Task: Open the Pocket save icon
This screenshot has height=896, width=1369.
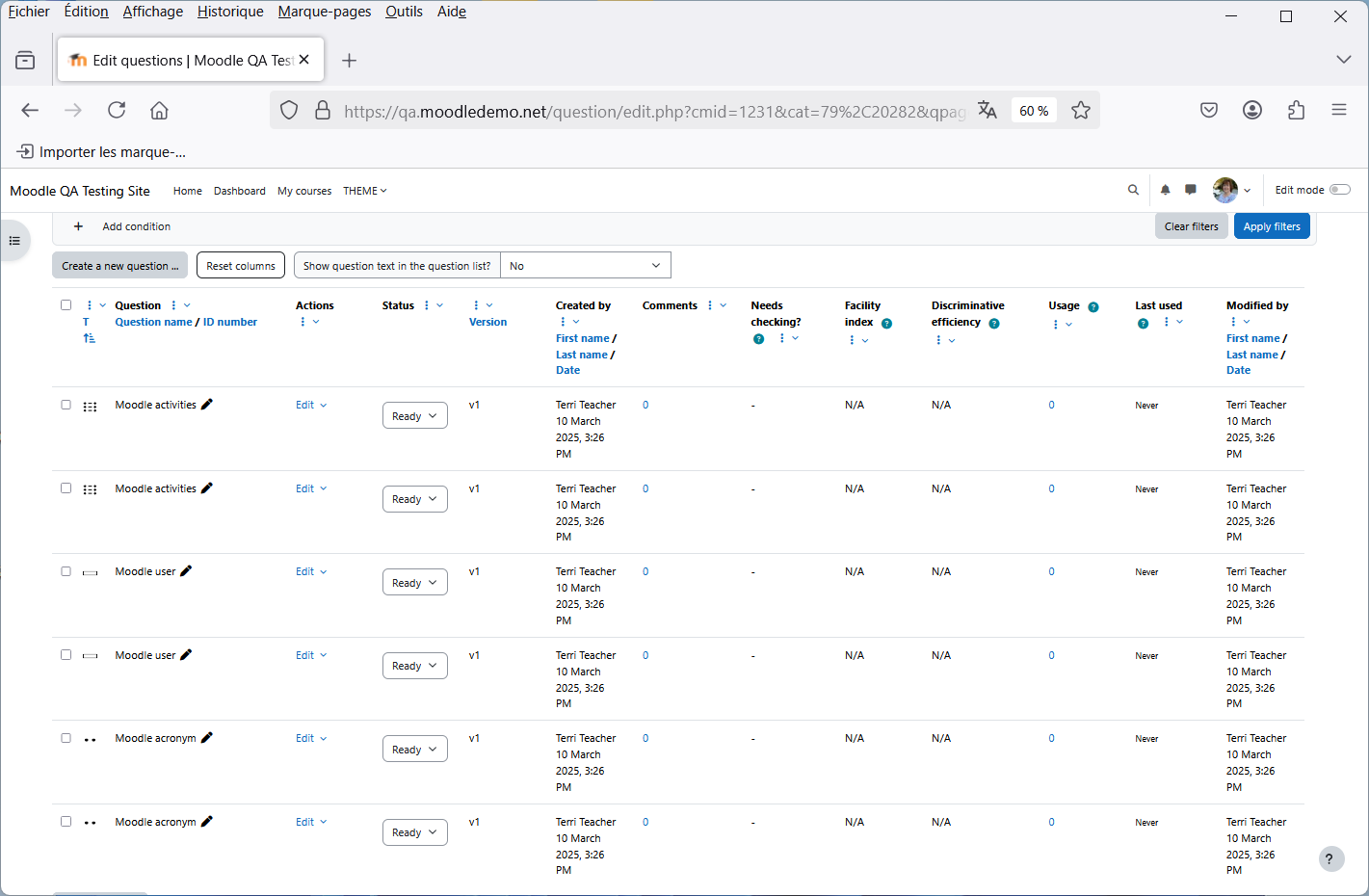Action: coord(1209,110)
